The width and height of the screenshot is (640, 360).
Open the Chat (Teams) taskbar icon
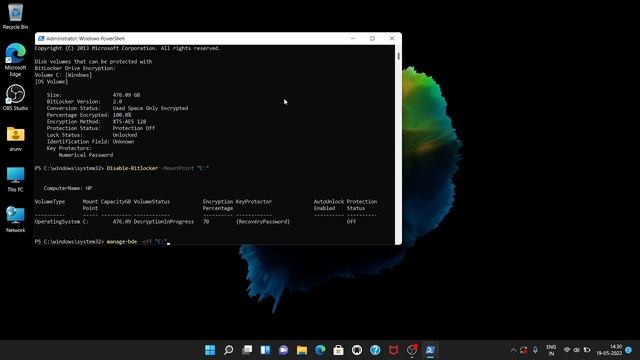[x=284, y=350]
